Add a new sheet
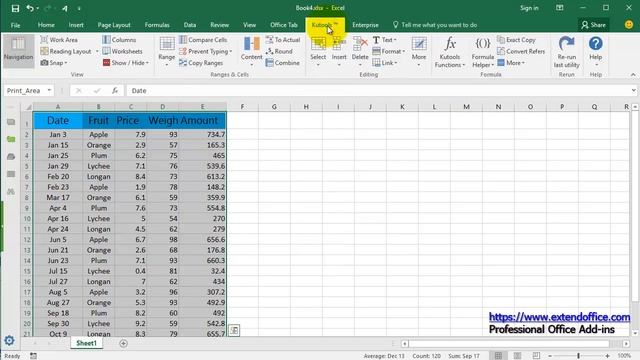Image resolution: width=640 pixels, height=360 pixels. tap(123, 344)
